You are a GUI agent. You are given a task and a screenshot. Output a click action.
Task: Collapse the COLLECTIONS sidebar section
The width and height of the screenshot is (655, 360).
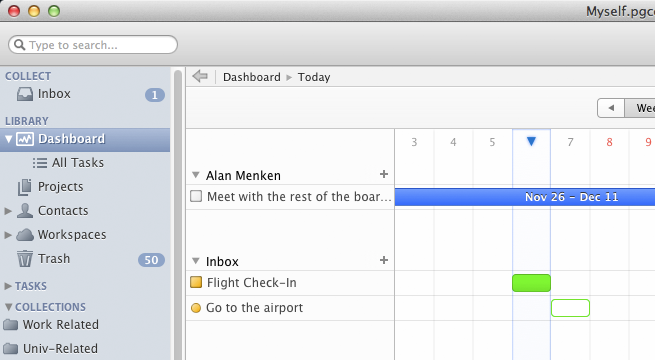(8, 307)
